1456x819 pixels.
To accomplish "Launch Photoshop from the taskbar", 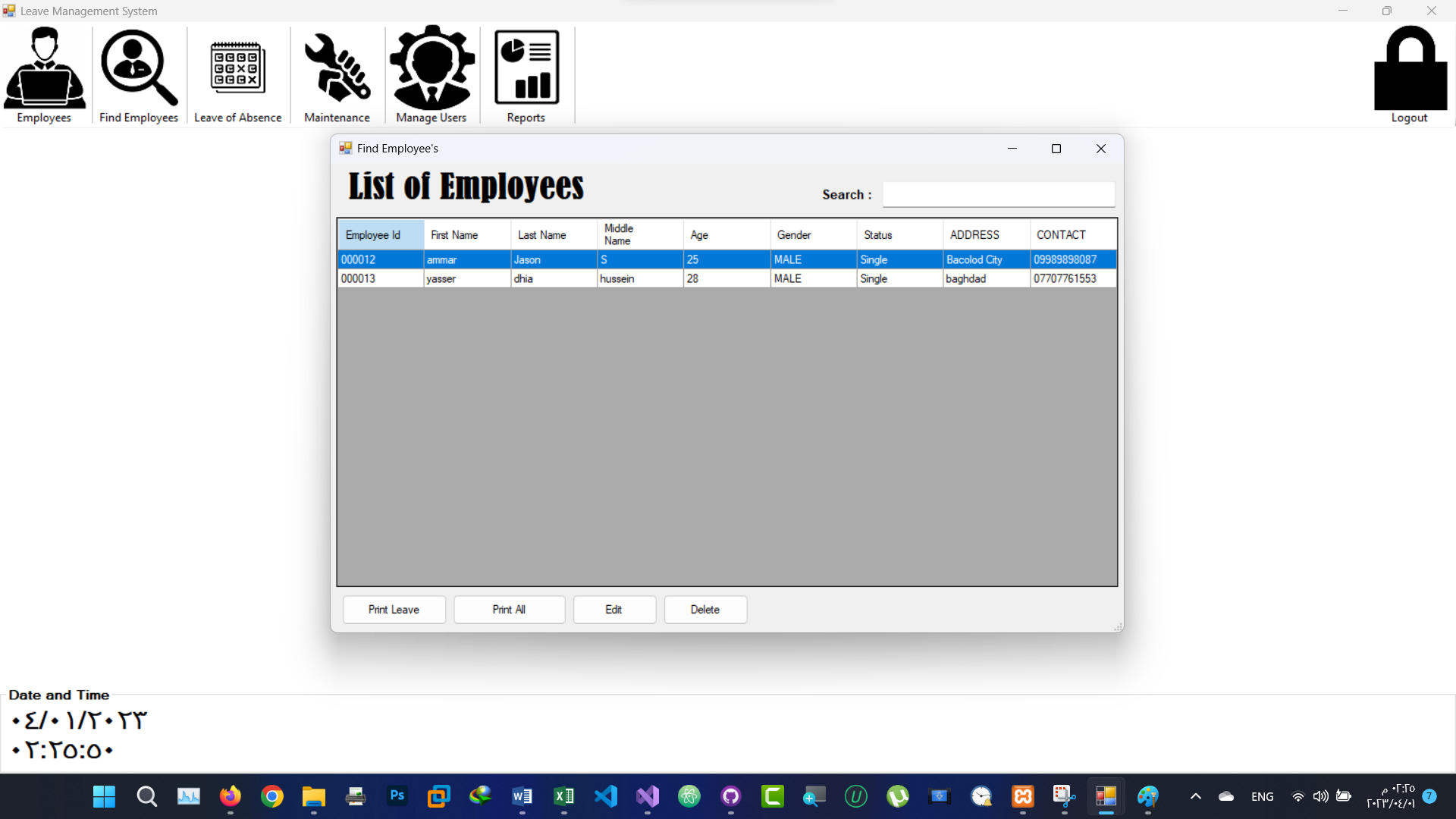I will (x=397, y=796).
